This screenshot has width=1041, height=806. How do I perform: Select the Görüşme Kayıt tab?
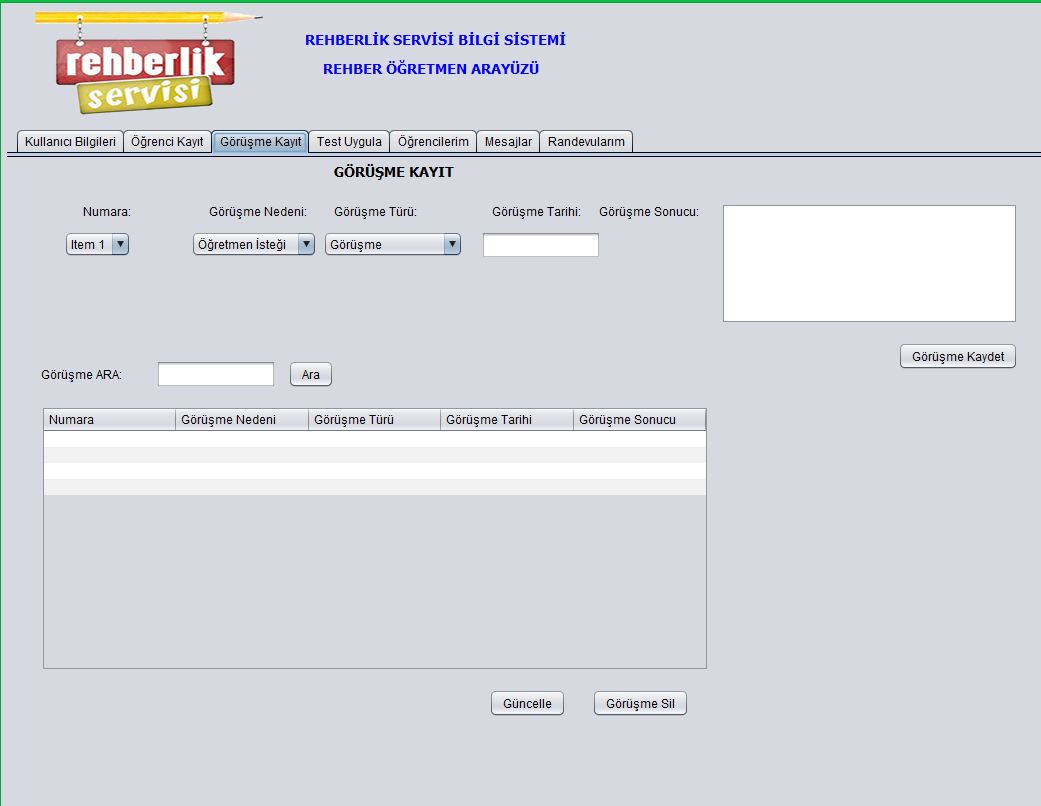260,142
